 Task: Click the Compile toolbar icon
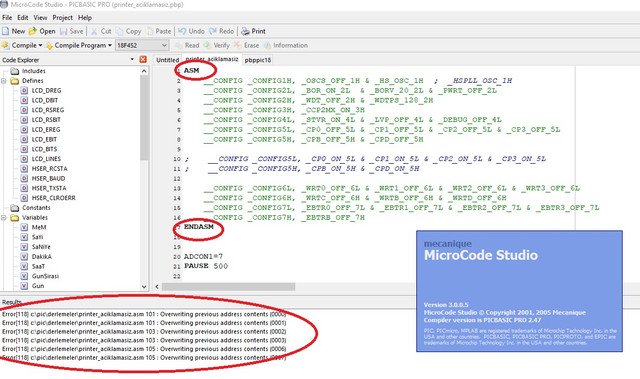6,45
